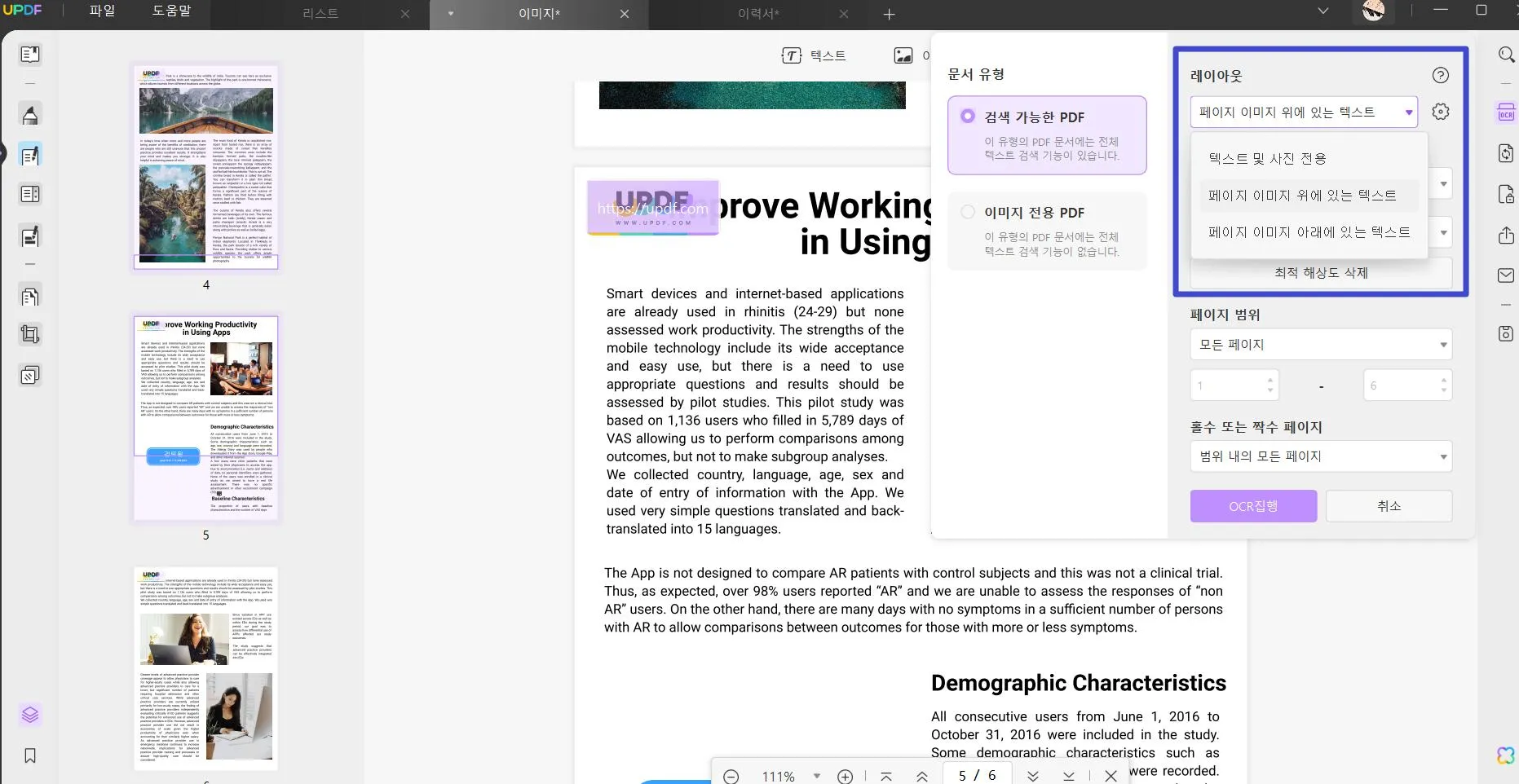Viewport: 1519px width, 784px height.
Task: Close the 이력서* tab
Action: pos(844,14)
